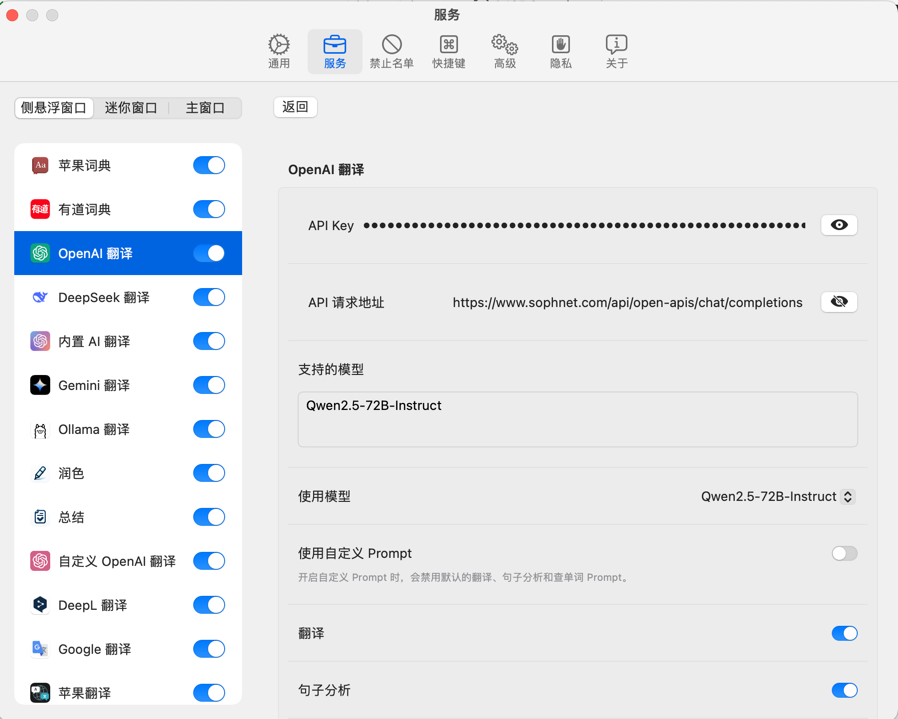Click the API Key masked field

point(585,225)
